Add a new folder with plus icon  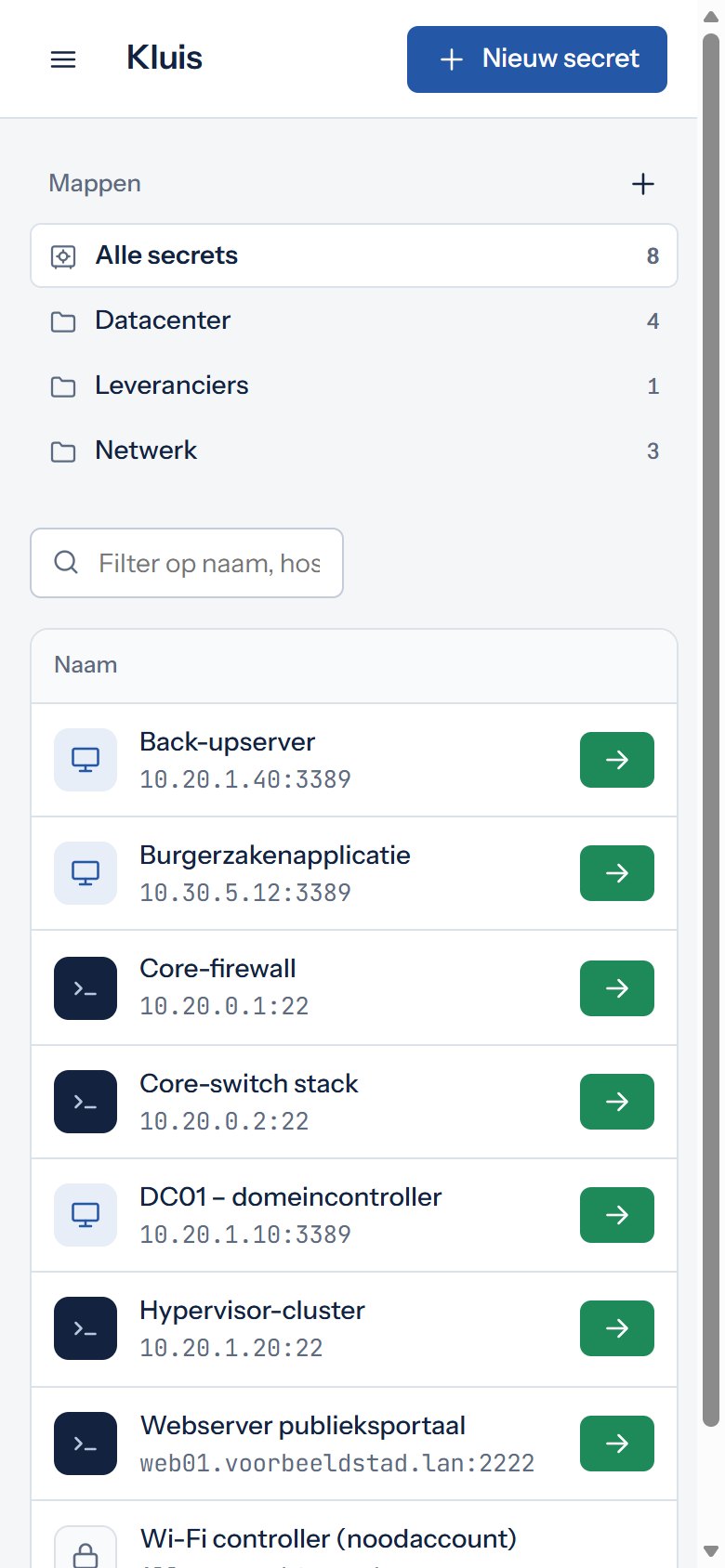point(643,184)
